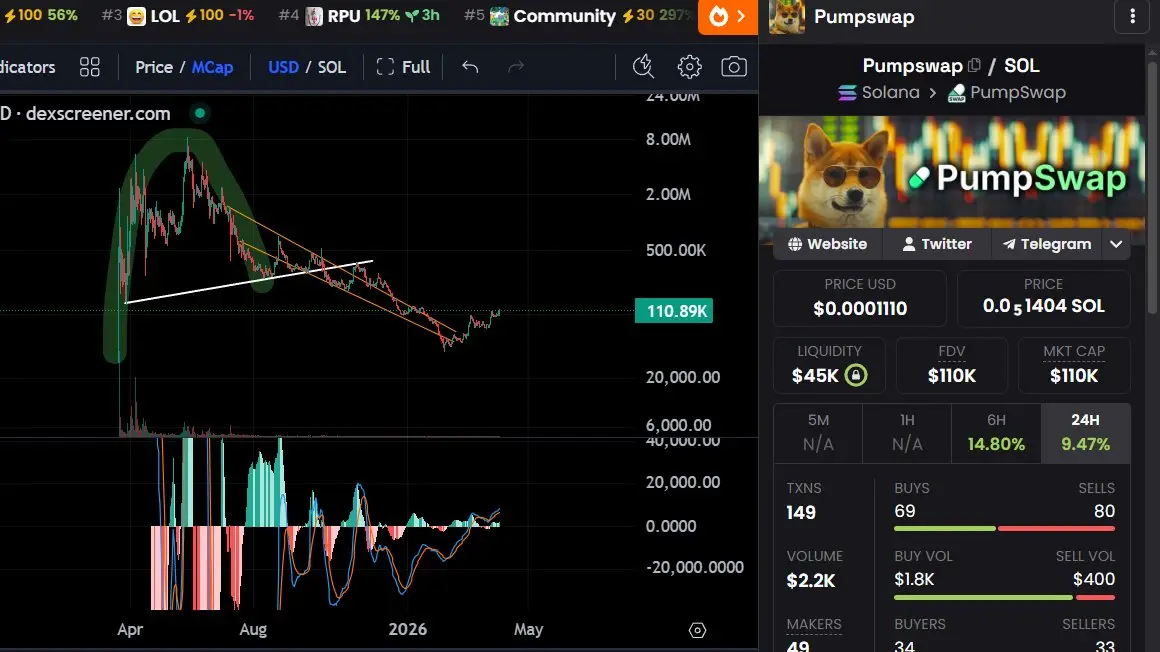Click the 2026 label on time axis
The height and width of the screenshot is (652, 1160).
click(x=408, y=629)
